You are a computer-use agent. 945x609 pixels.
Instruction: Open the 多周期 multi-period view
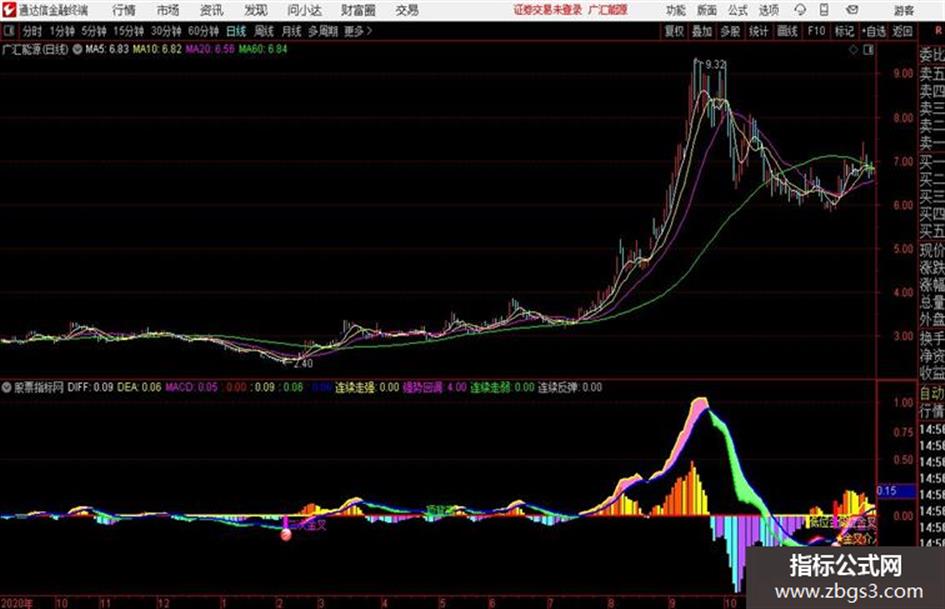(x=323, y=31)
